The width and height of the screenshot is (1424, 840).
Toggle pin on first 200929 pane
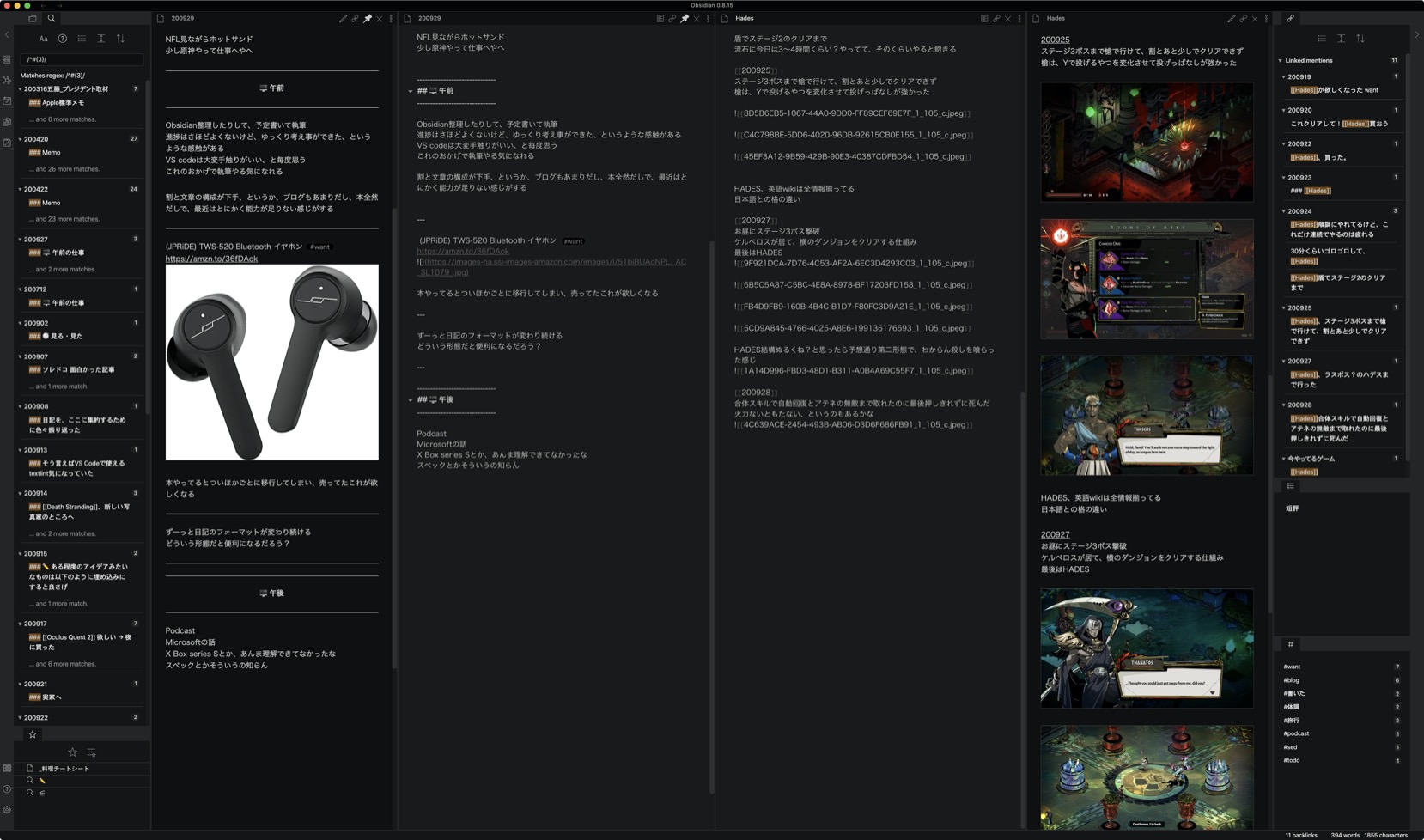[x=368, y=18]
